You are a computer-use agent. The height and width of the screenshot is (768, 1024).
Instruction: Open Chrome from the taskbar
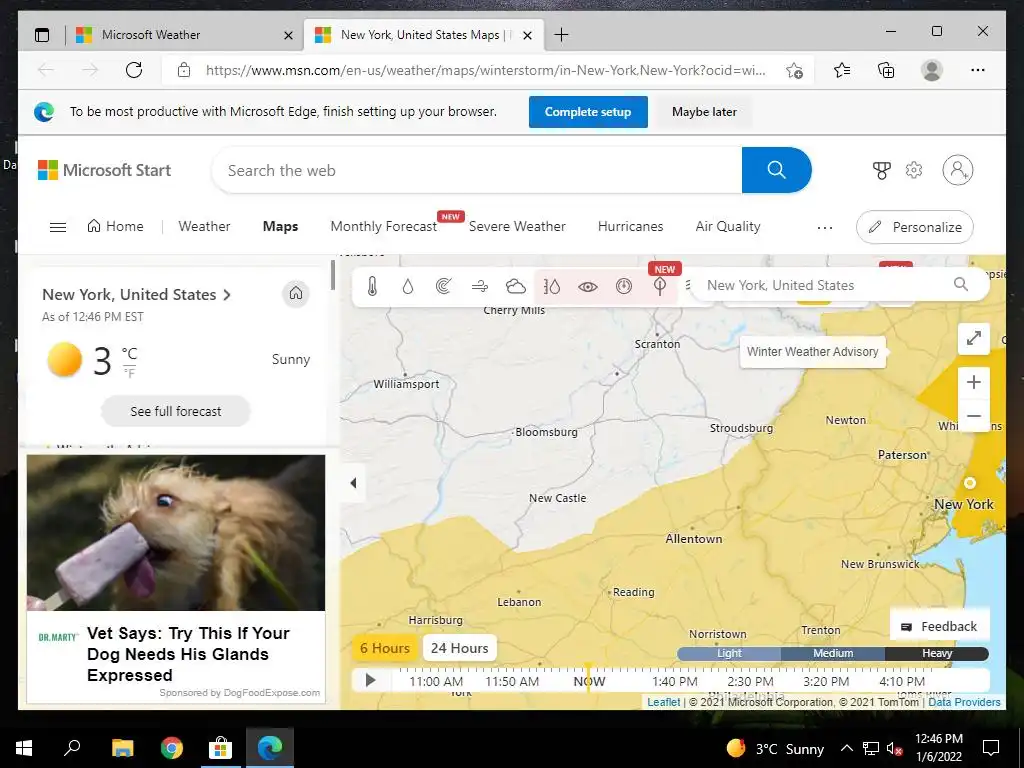(x=172, y=748)
